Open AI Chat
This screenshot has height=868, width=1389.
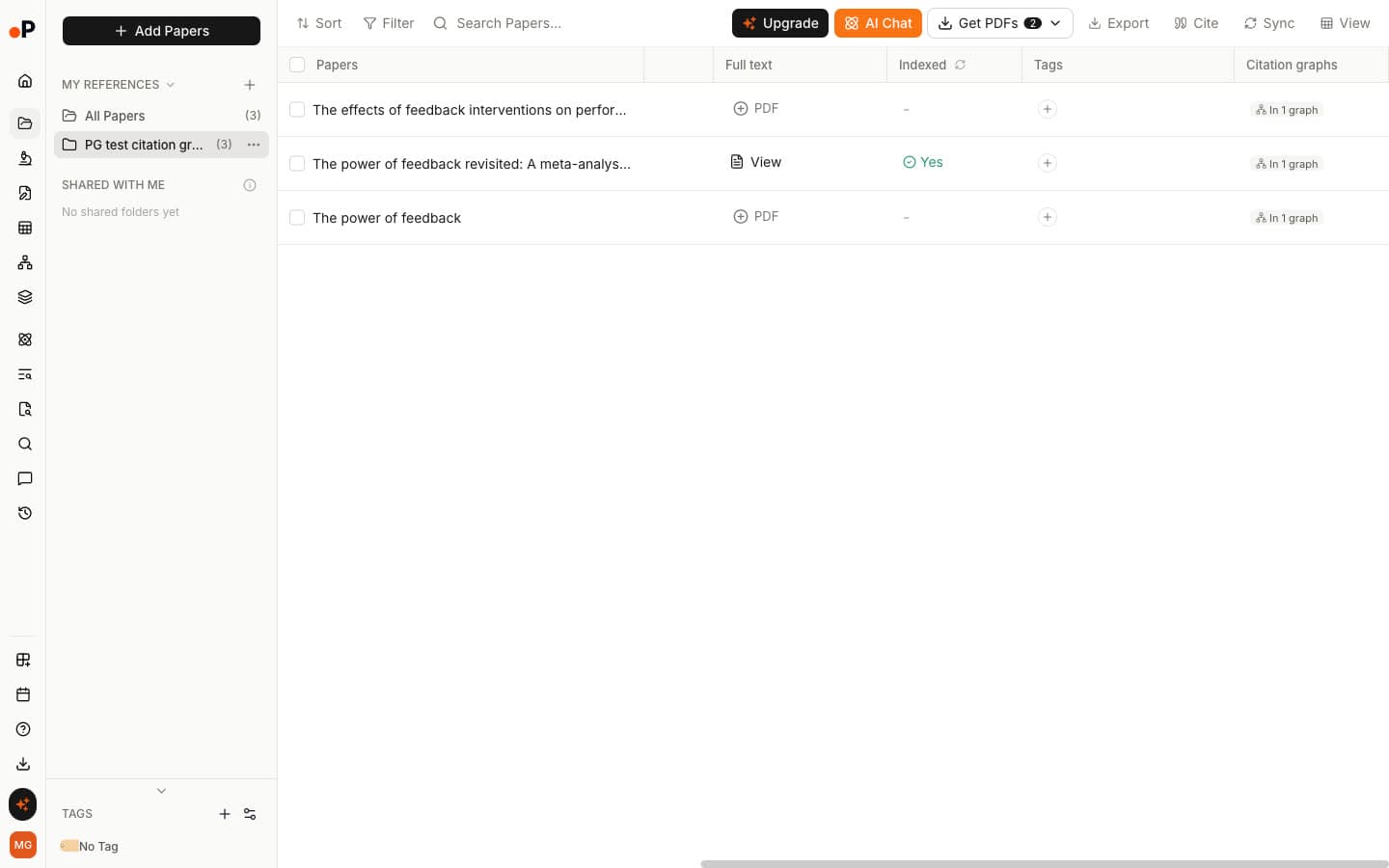click(878, 23)
